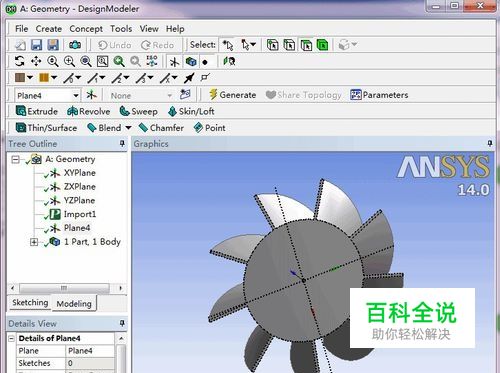
Task: Enable the vertex selection filter
Action: click(273, 45)
